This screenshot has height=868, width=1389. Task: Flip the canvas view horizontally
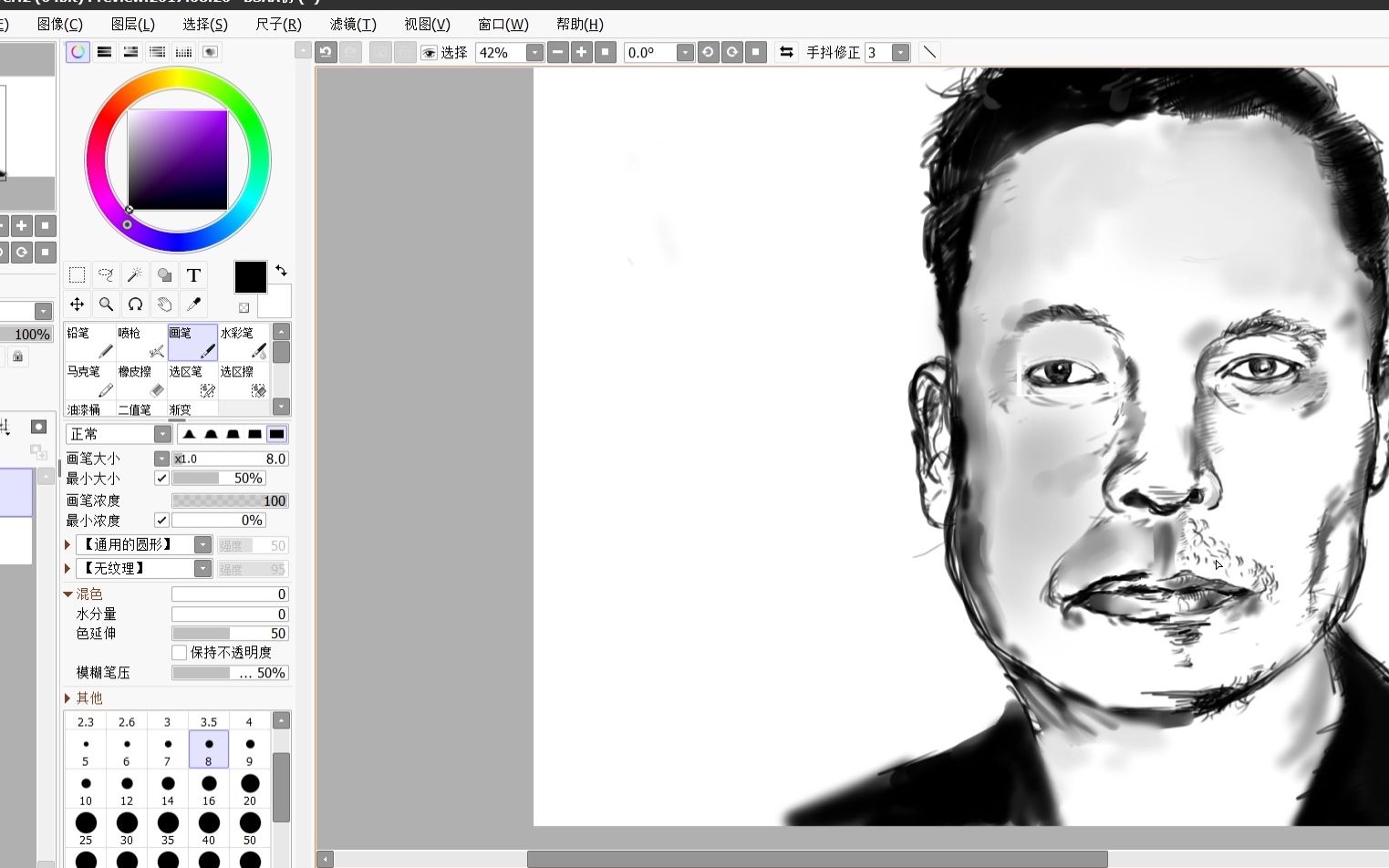coord(786,52)
